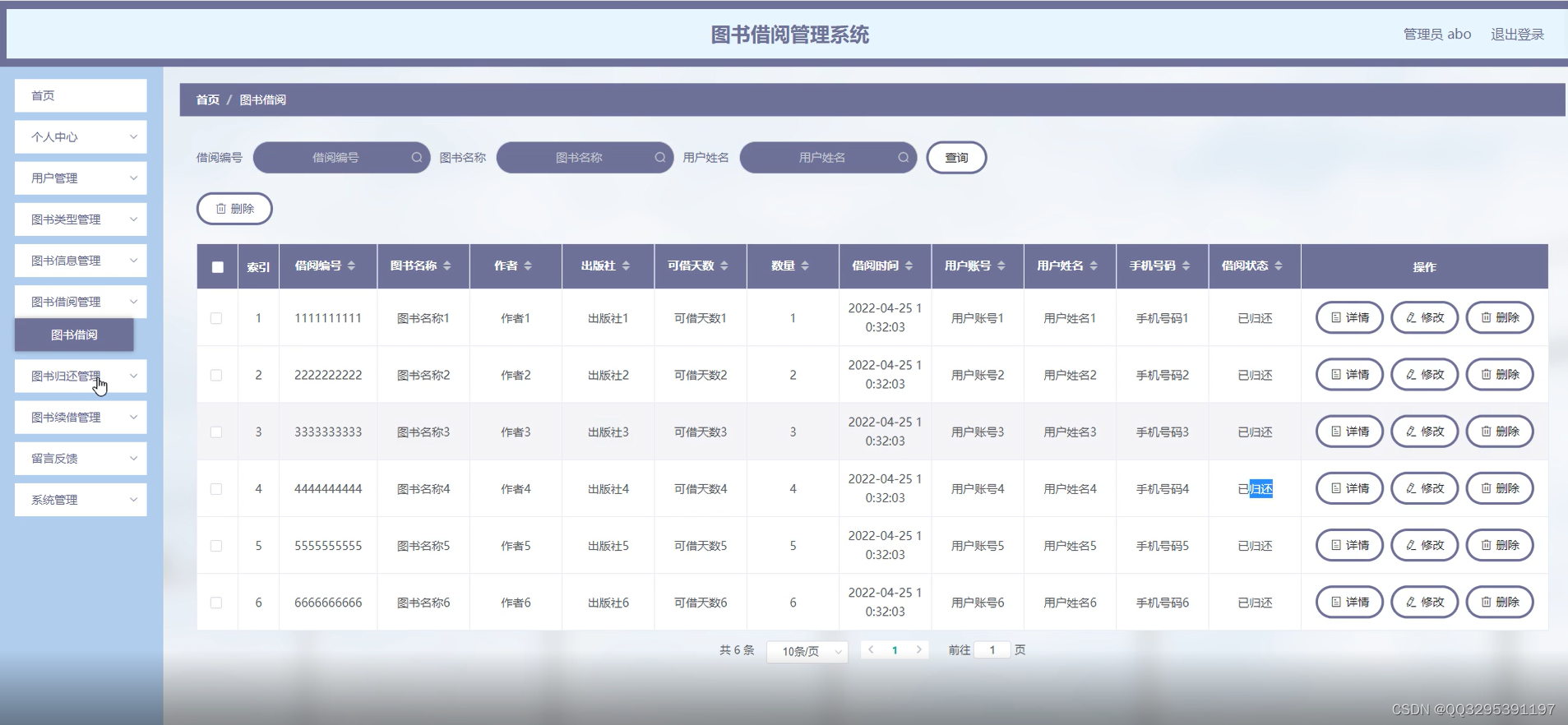
Task: Focus the 用户姓名 search input
Action: coord(828,158)
